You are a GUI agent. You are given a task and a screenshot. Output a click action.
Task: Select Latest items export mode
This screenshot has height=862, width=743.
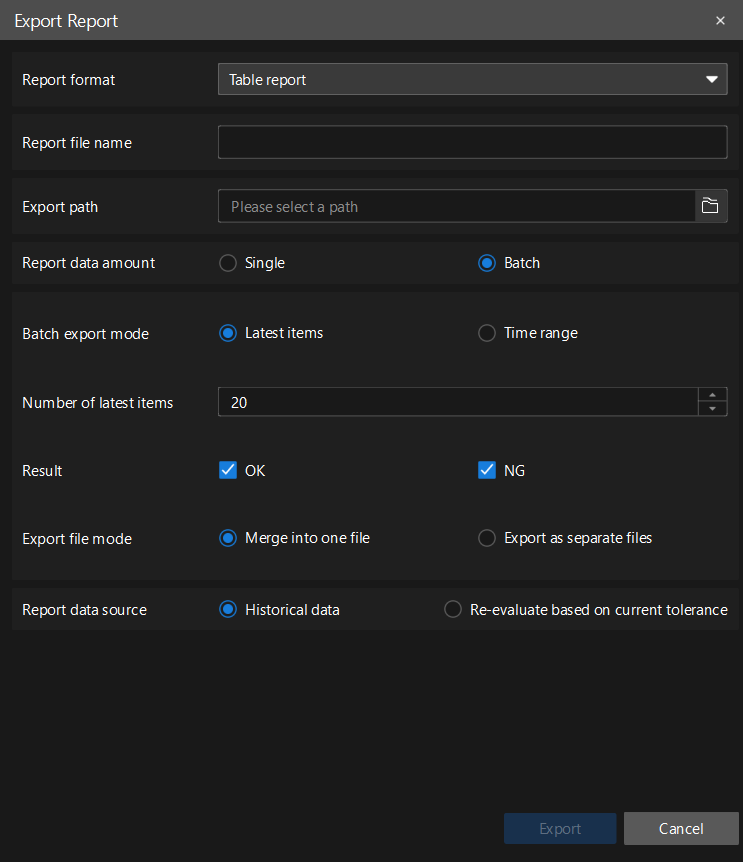point(228,333)
